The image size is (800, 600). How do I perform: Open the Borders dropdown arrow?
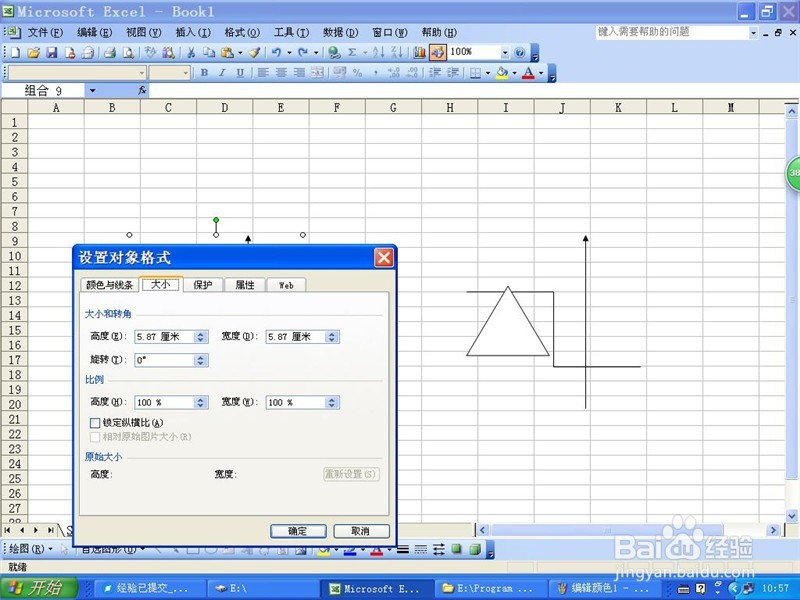click(488, 73)
